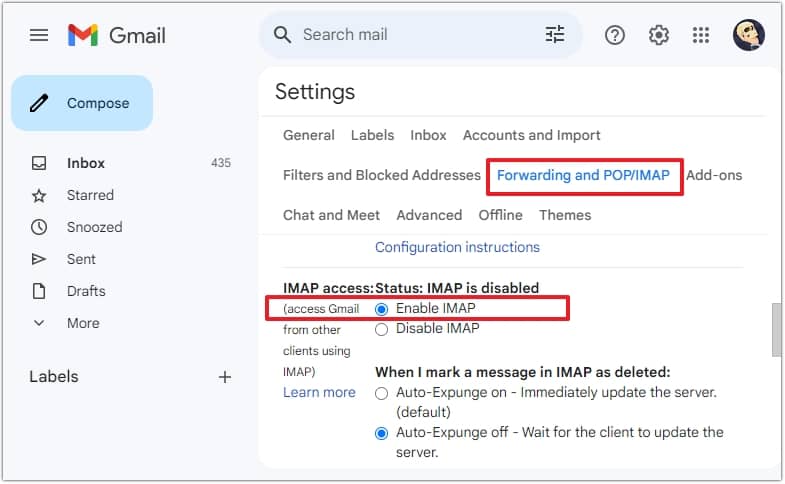Click the Snoozed clock icon

tap(39, 227)
